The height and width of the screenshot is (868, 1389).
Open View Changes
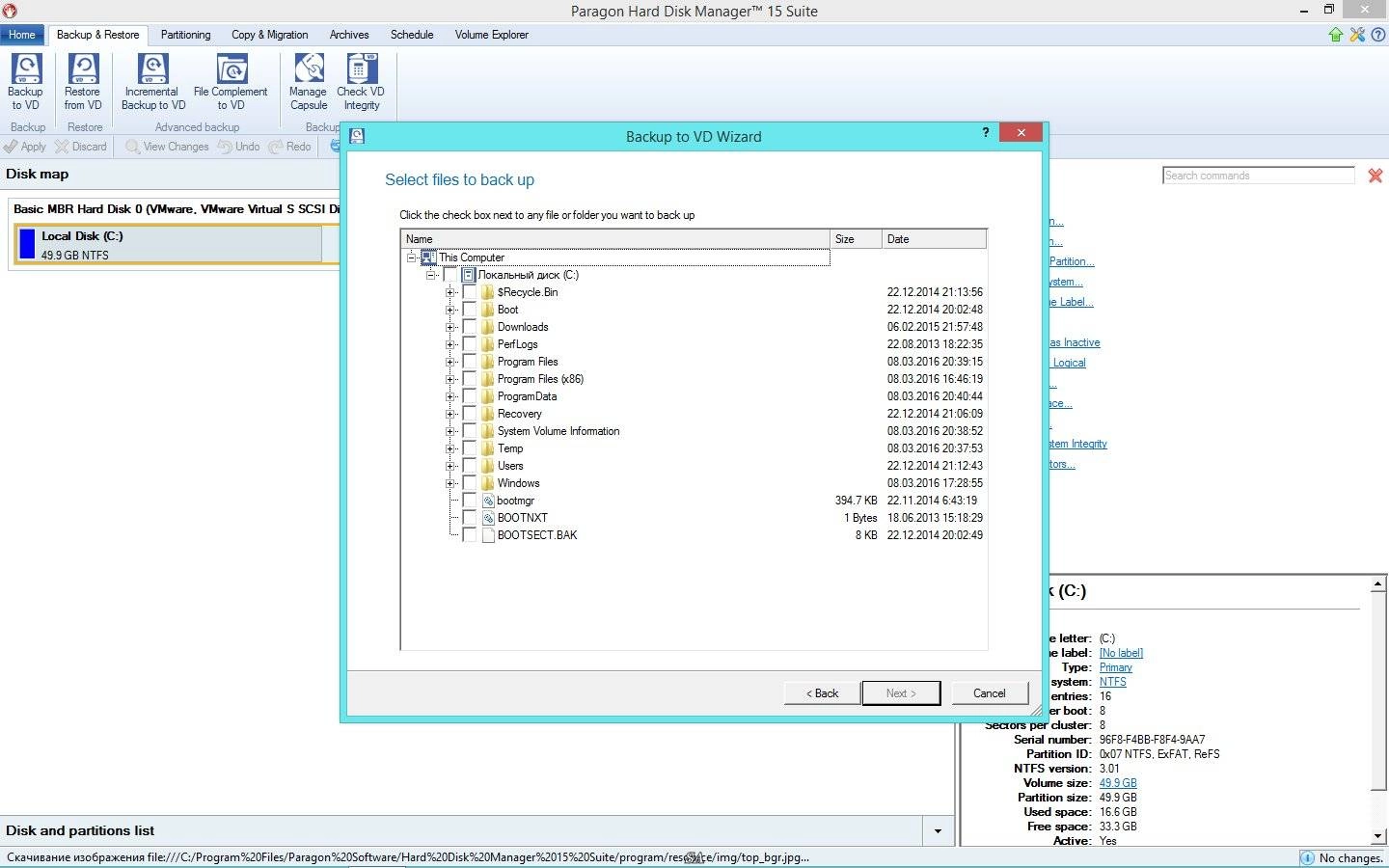pos(167,147)
